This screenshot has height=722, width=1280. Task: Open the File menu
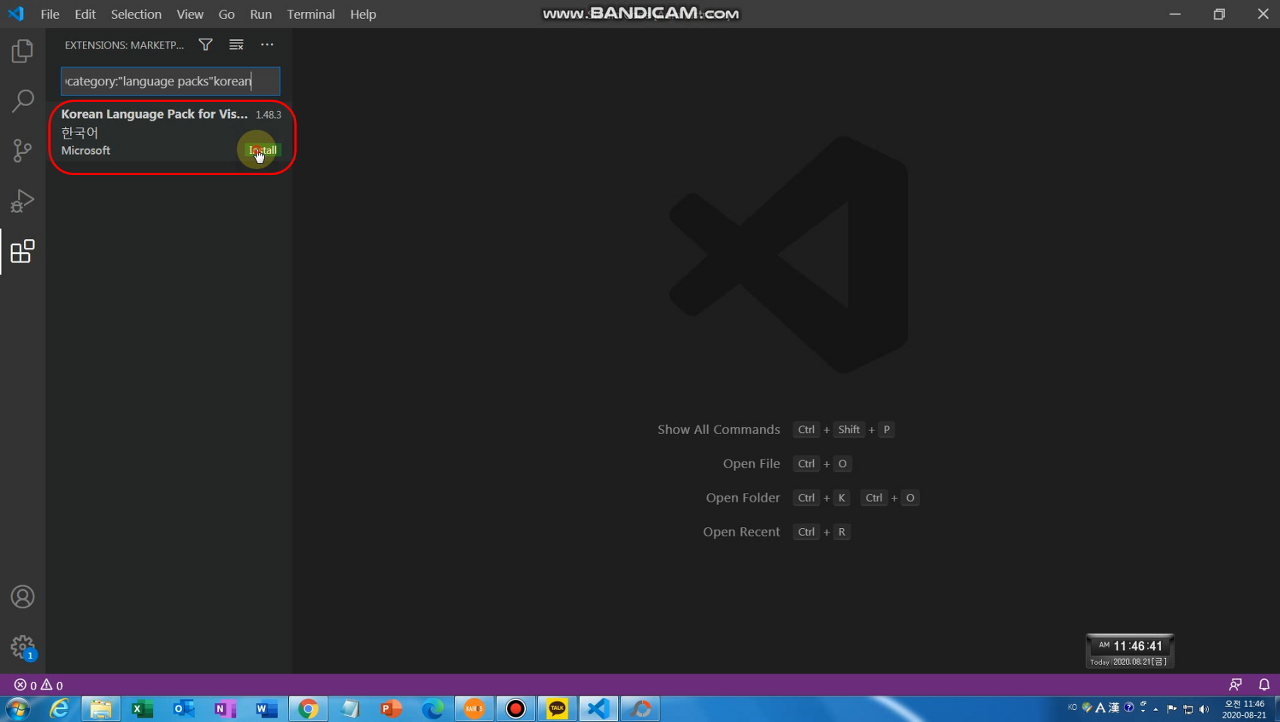(x=50, y=14)
